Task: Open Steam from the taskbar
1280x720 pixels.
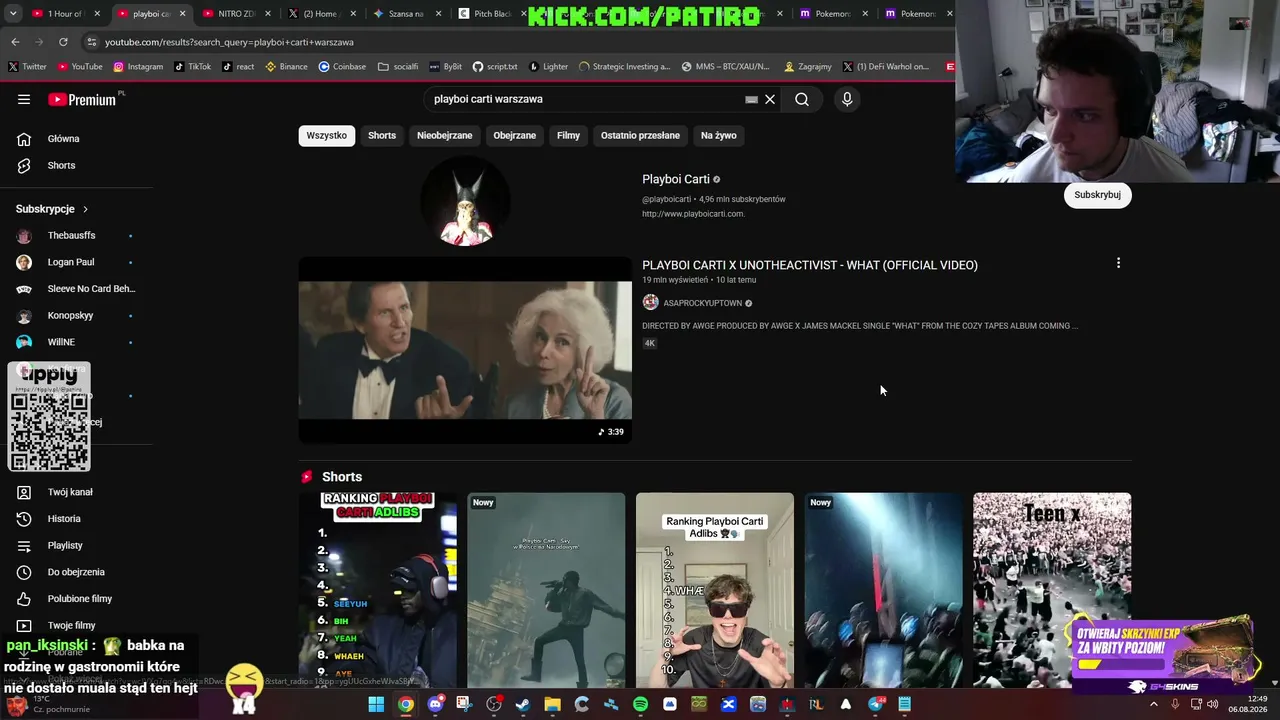Action: [x=522, y=704]
